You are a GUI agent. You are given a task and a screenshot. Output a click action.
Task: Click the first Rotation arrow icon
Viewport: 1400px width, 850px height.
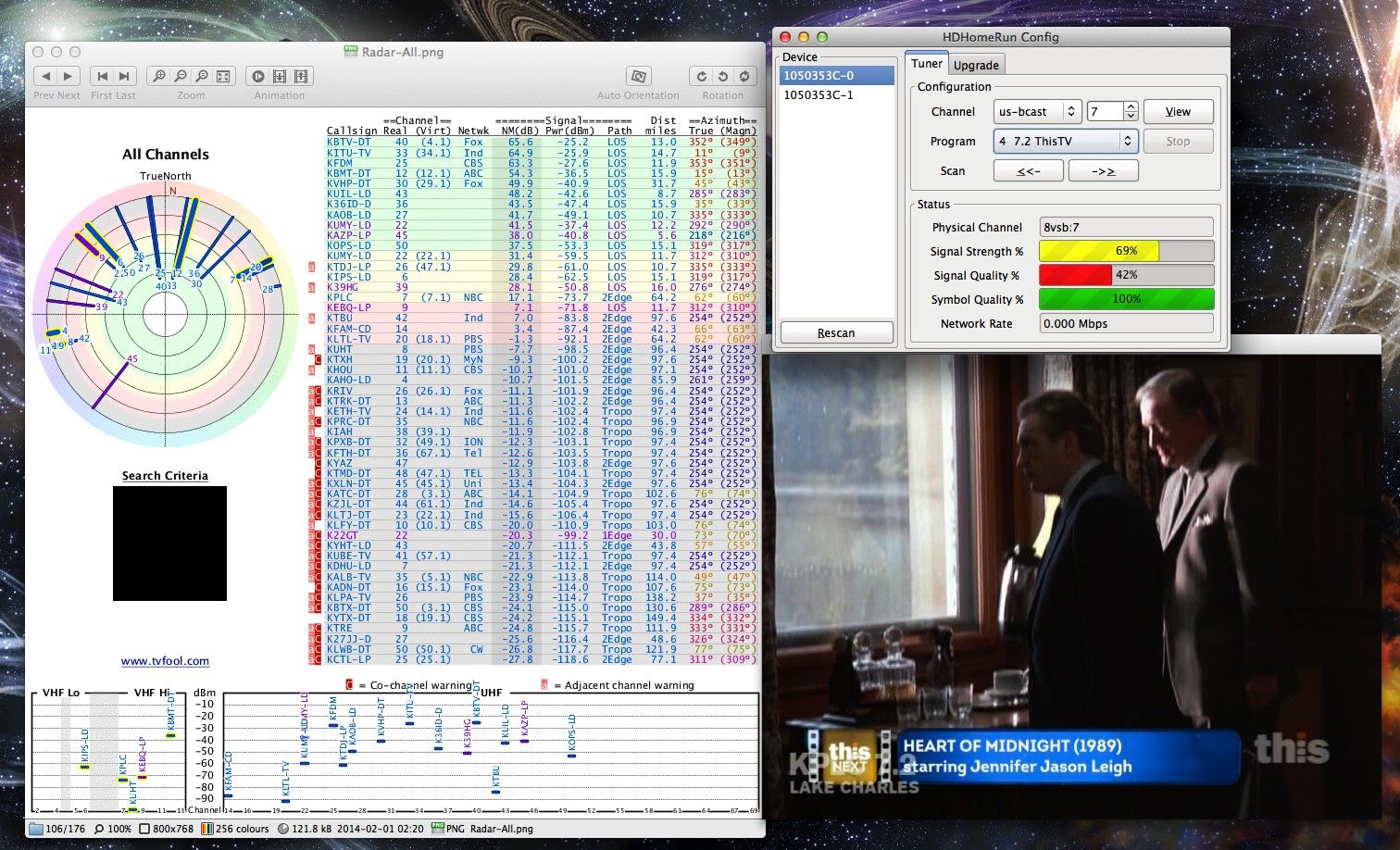pyautogui.click(x=702, y=76)
